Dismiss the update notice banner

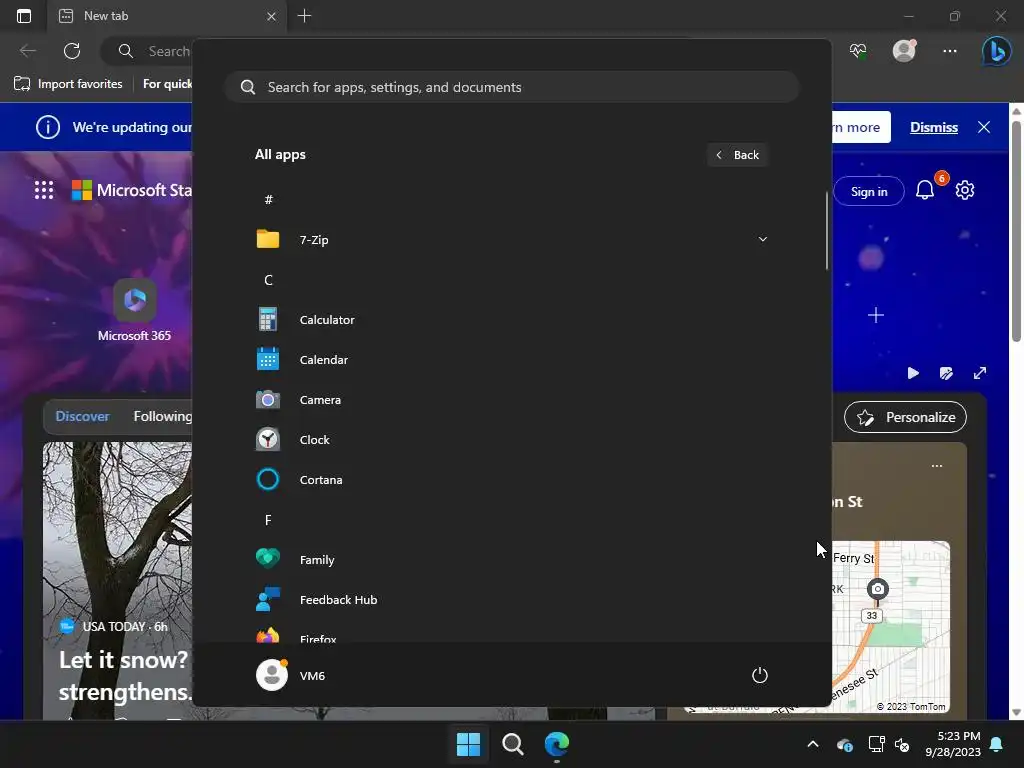pyautogui.click(x=934, y=127)
